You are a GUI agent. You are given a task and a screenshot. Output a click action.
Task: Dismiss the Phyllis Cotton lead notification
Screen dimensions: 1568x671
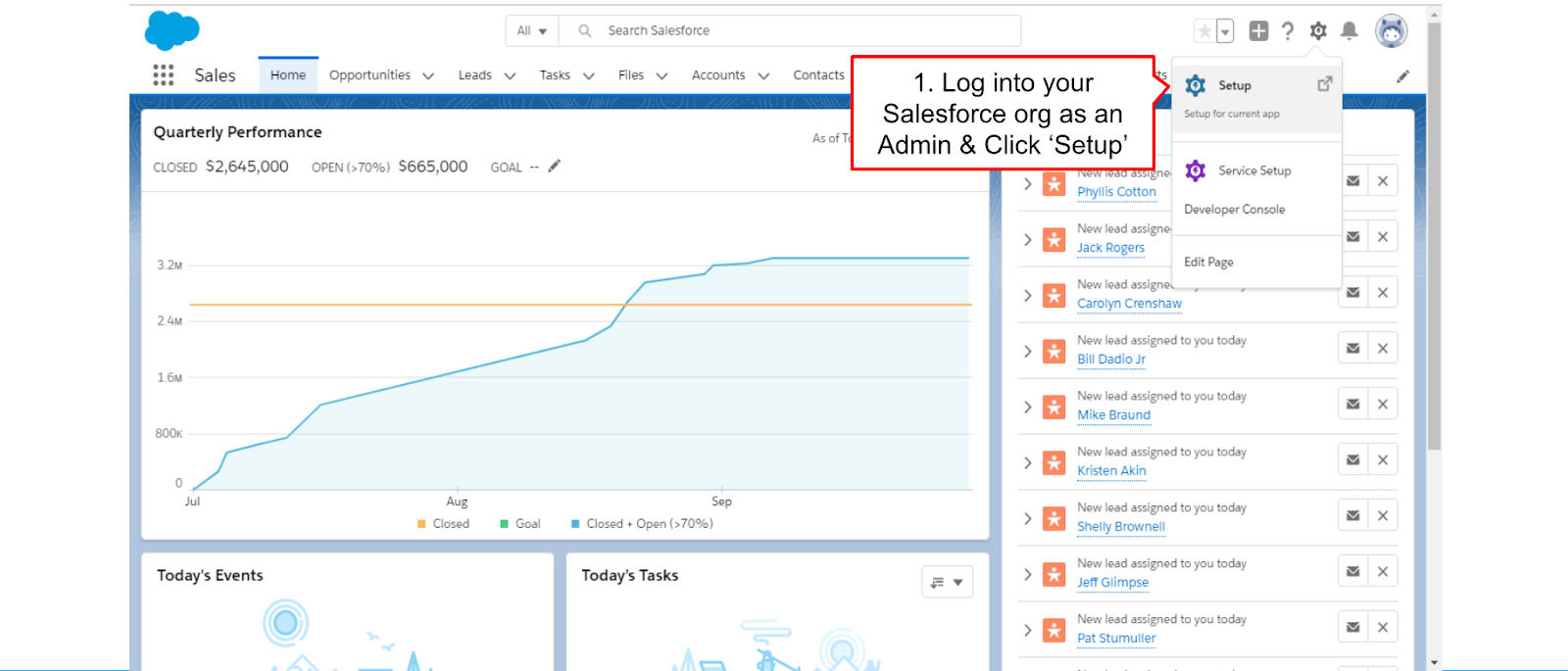click(x=1383, y=181)
